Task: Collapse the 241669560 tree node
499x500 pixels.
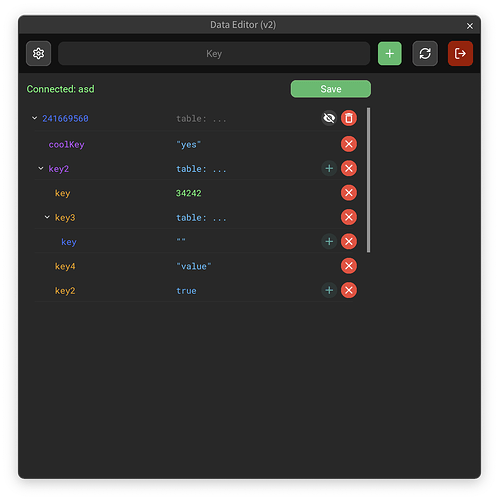Action: tap(34, 118)
